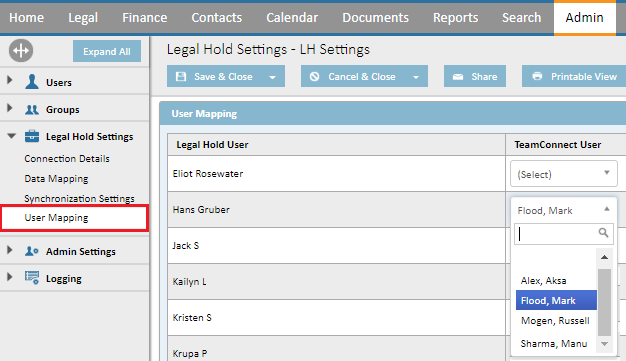Click the Printable View button

574,76
